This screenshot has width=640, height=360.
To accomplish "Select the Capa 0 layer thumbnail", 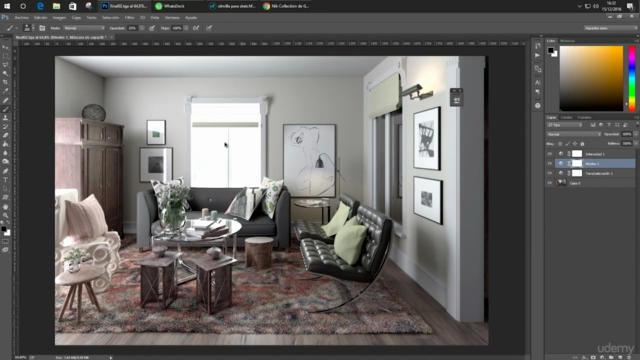I will point(561,183).
